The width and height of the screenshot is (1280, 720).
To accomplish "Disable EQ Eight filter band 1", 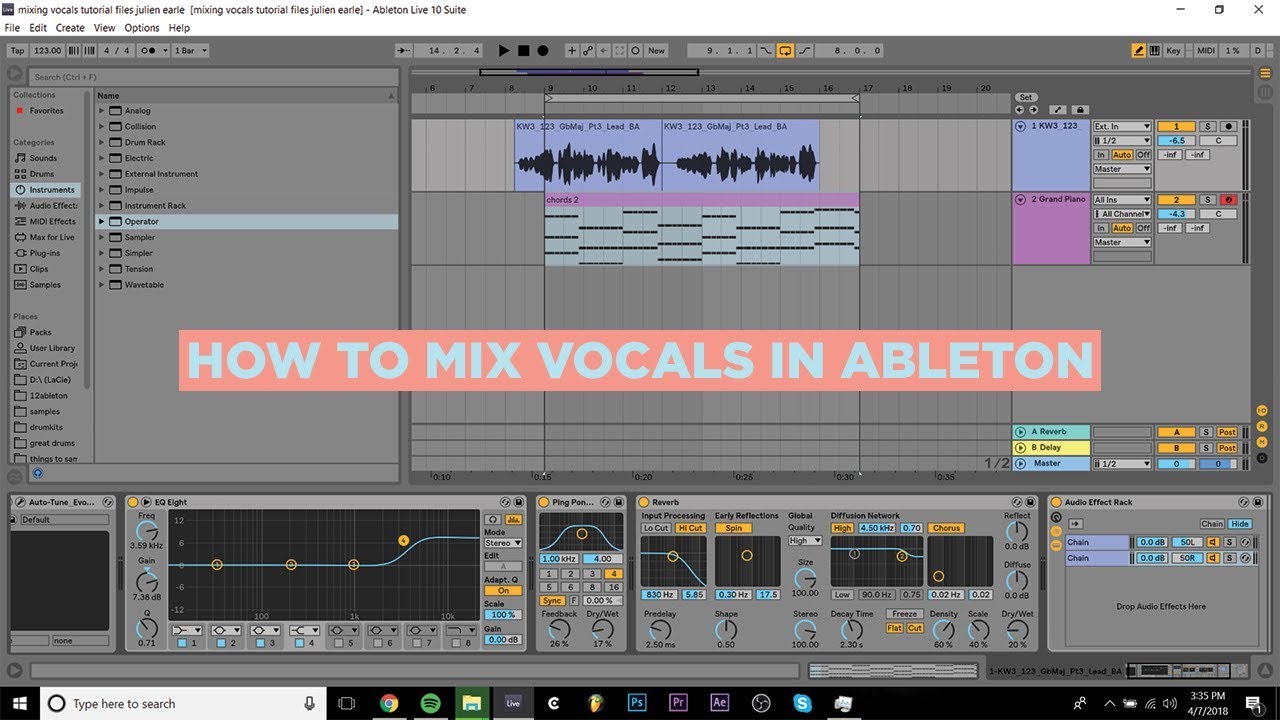I will (182, 642).
